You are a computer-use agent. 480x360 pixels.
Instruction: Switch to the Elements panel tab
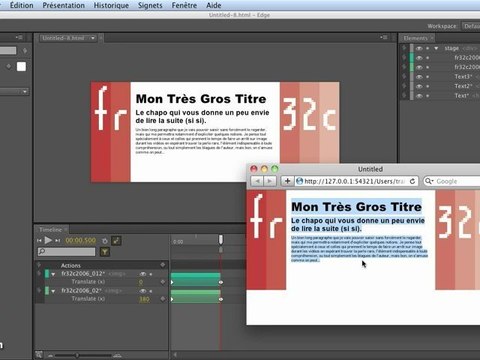[x=415, y=38]
